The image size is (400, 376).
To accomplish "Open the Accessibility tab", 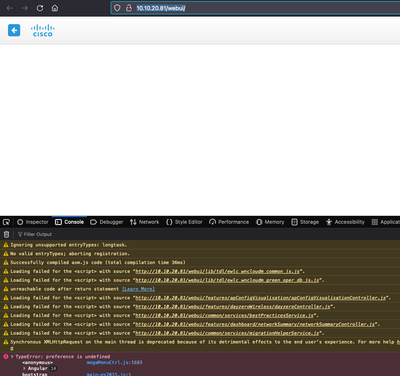I will tap(345, 222).
